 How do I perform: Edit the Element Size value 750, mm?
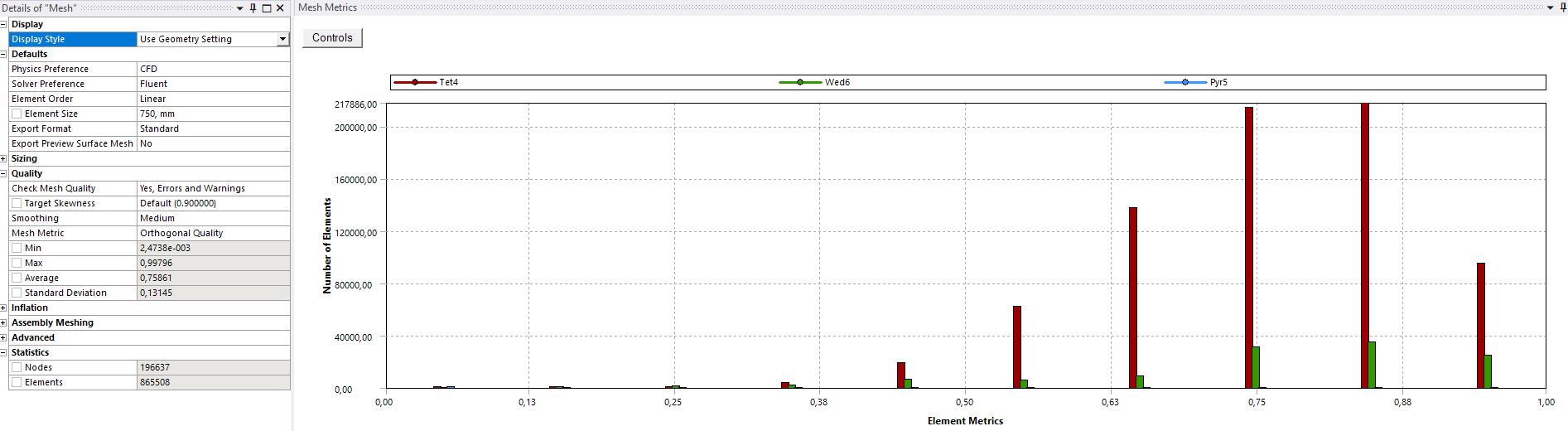pyautogui.click(x=213, y=114)
